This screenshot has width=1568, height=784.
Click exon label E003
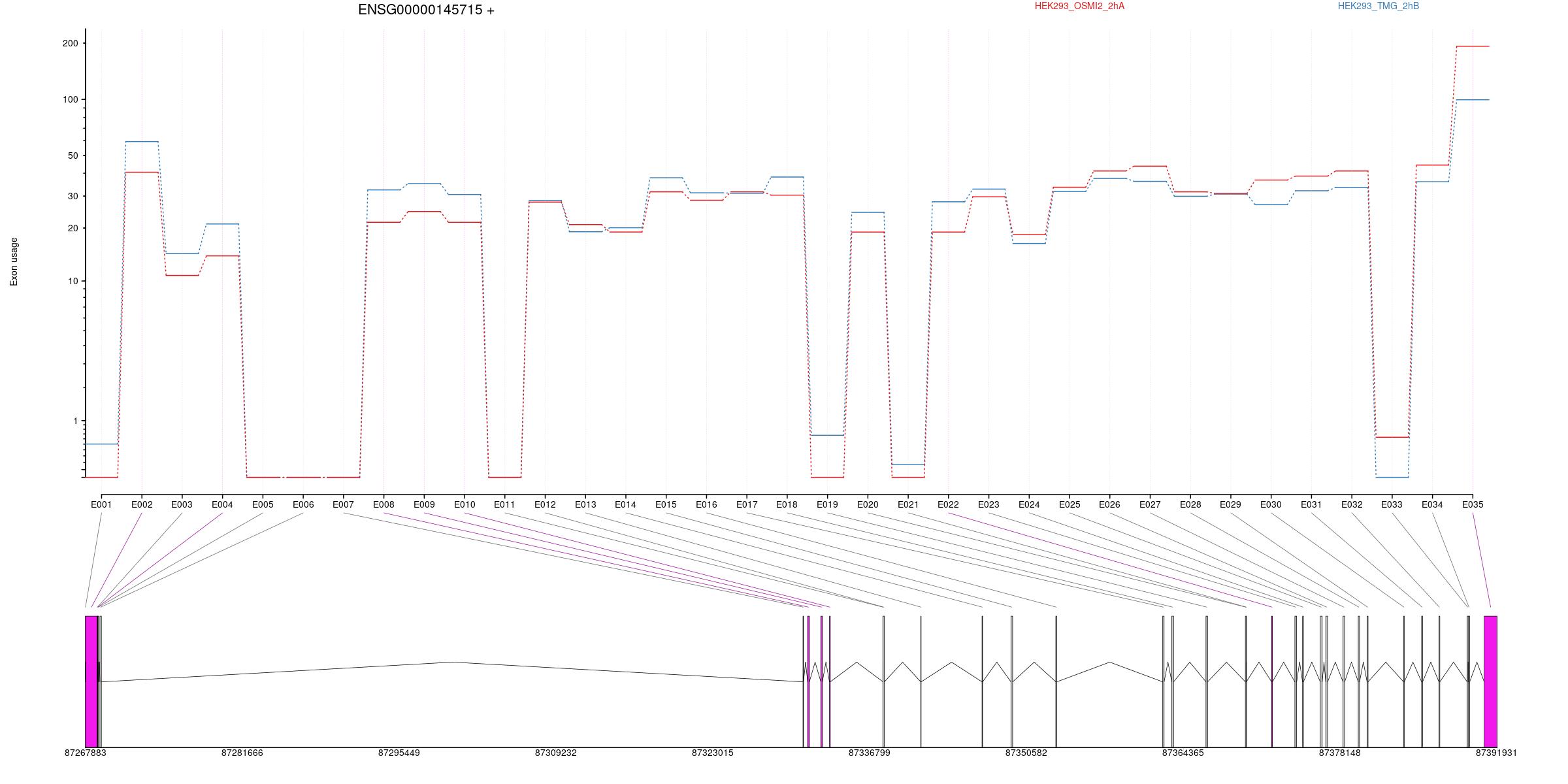coord(182,504)
